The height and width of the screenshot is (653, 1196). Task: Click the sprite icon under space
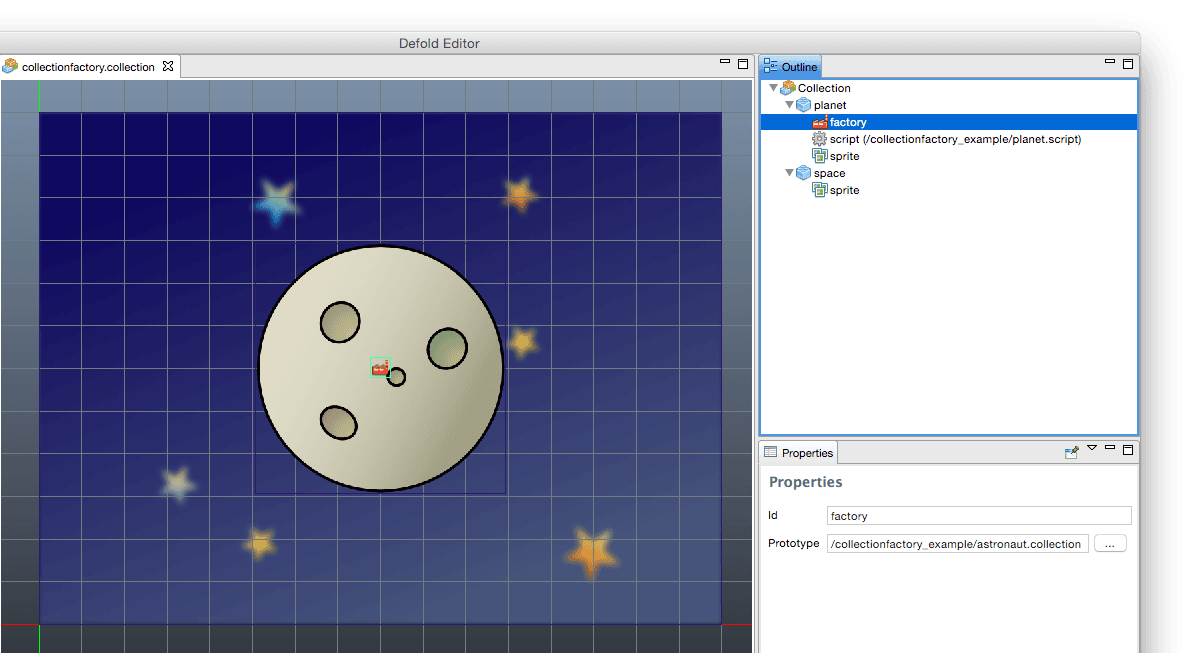(820, 190)
